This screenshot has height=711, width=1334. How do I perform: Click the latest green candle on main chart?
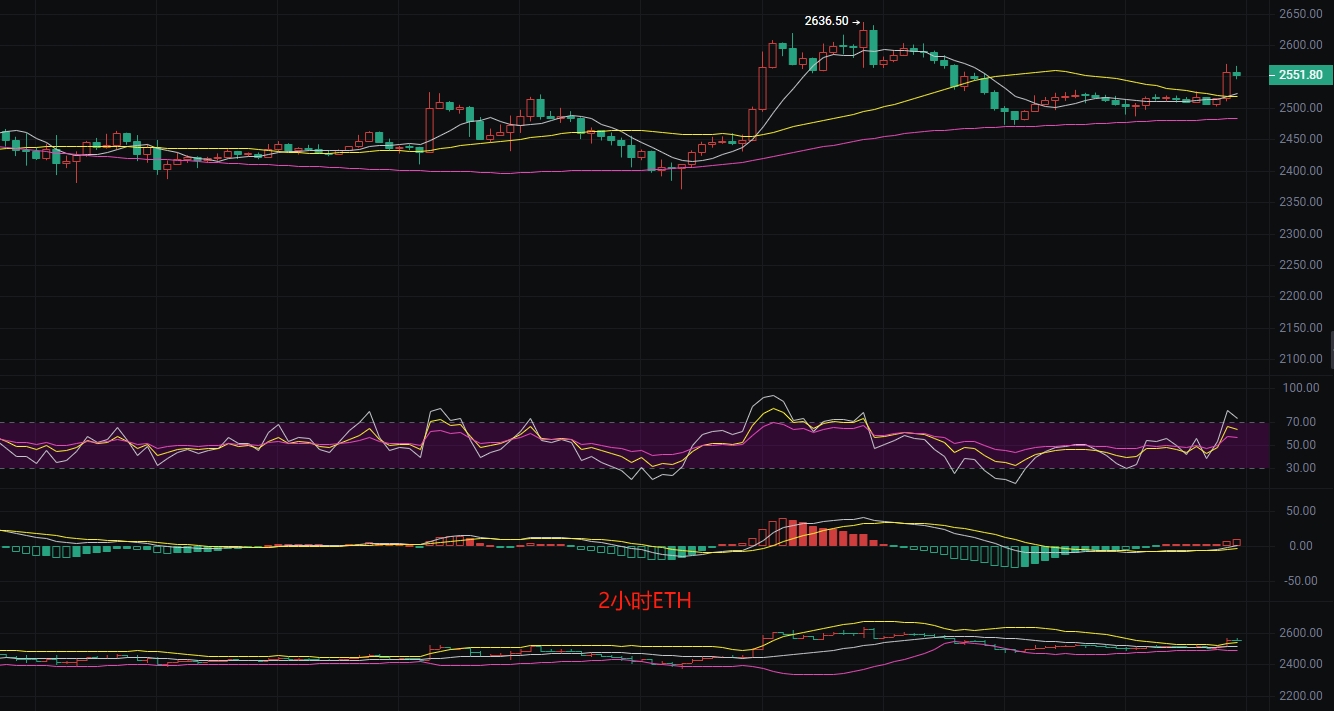tap(1236, 73)
